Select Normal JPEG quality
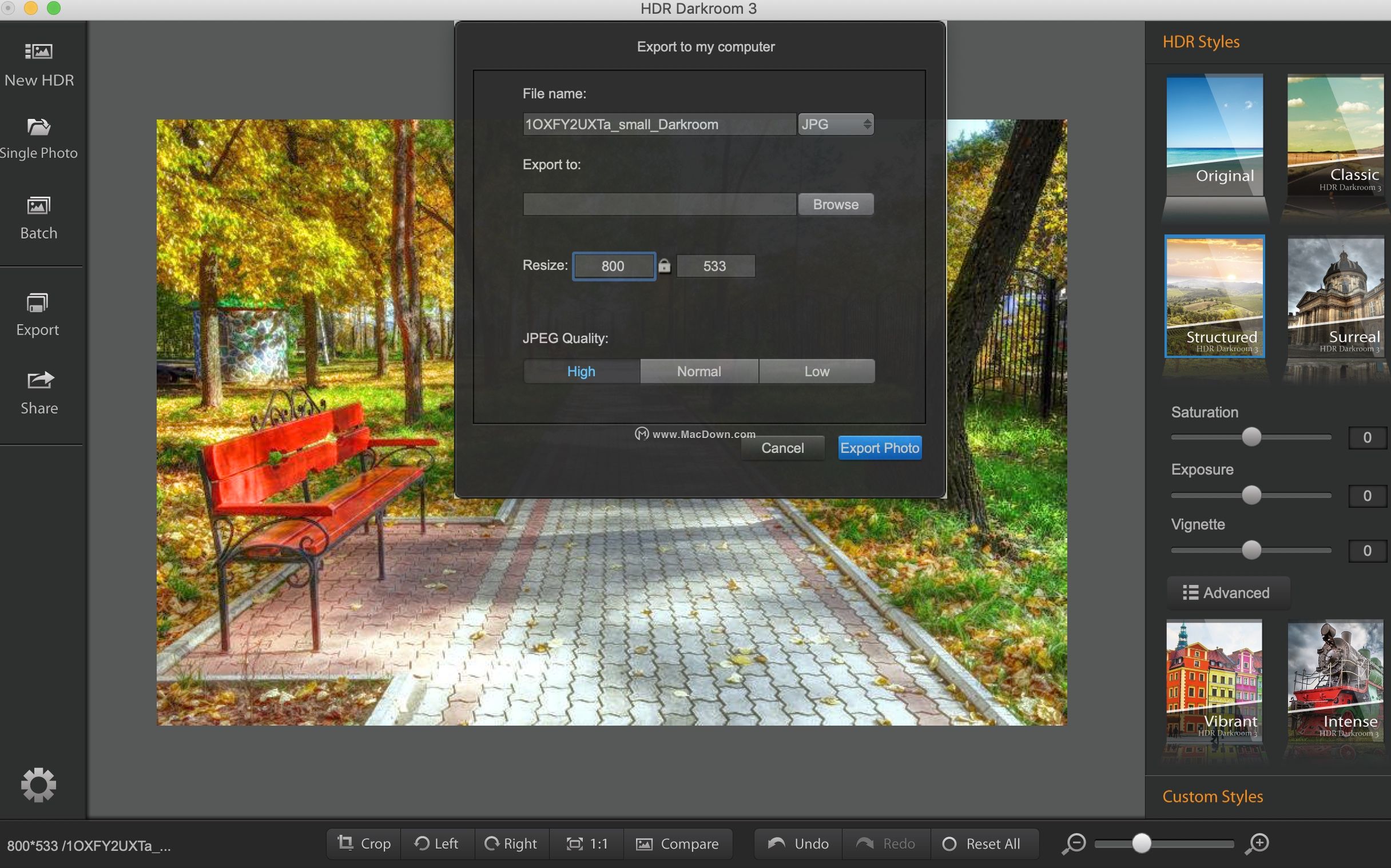Viewport: 1391px width, 868px height. (699, 372)
